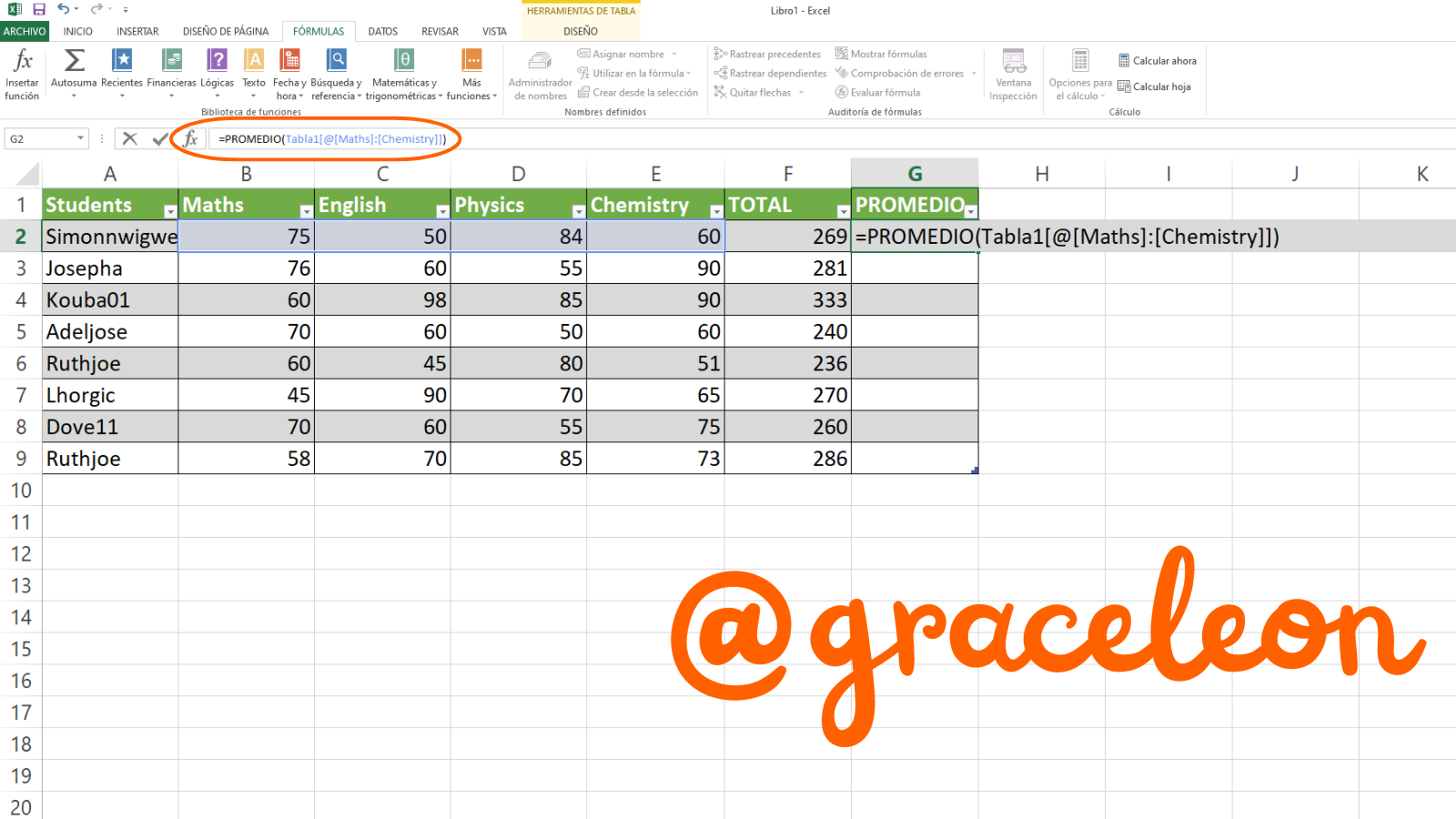The width and height of the screenshot is (1456, 819).
Task: Open the Quitar flechas dropdown arrow
Action: [x=802, y=93]
